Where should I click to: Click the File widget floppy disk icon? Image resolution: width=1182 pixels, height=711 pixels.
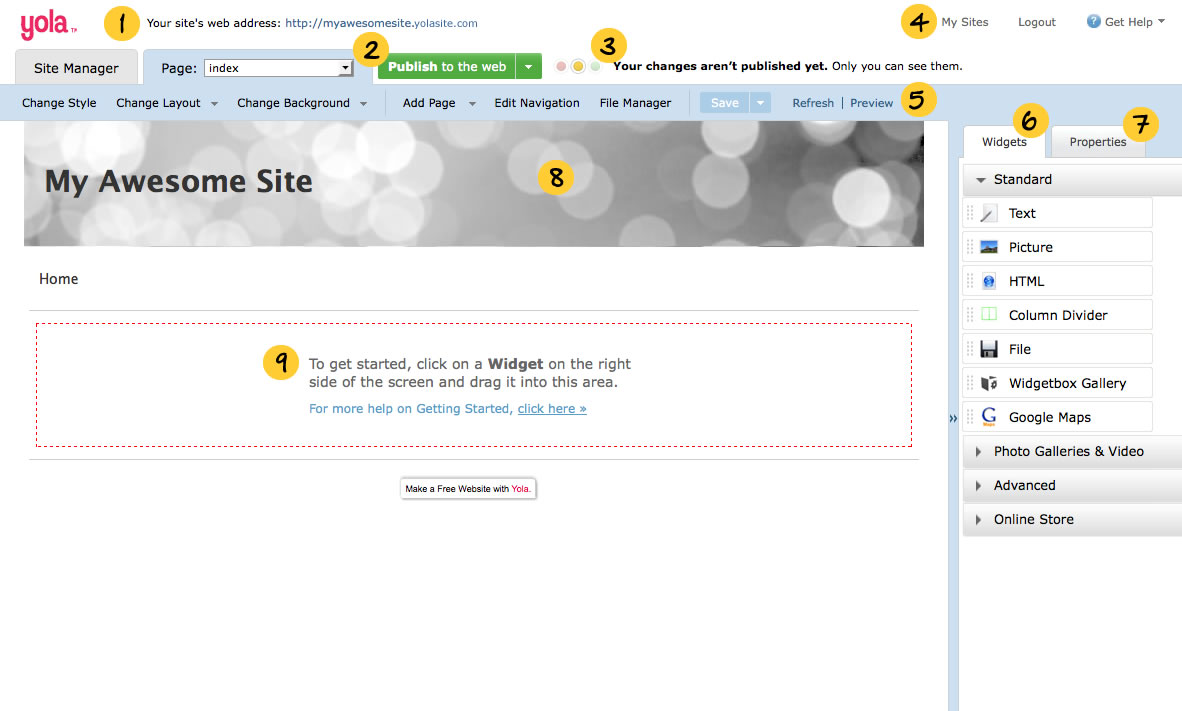coord(988,349)
